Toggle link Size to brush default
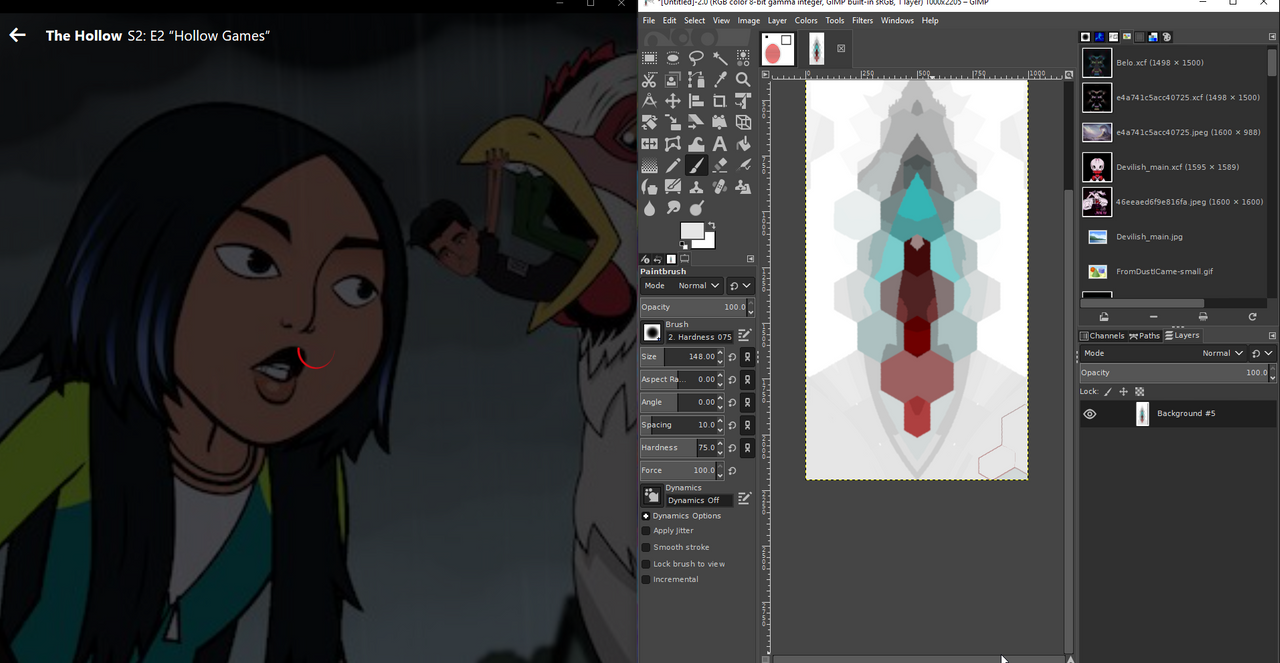 click(747, 357)
